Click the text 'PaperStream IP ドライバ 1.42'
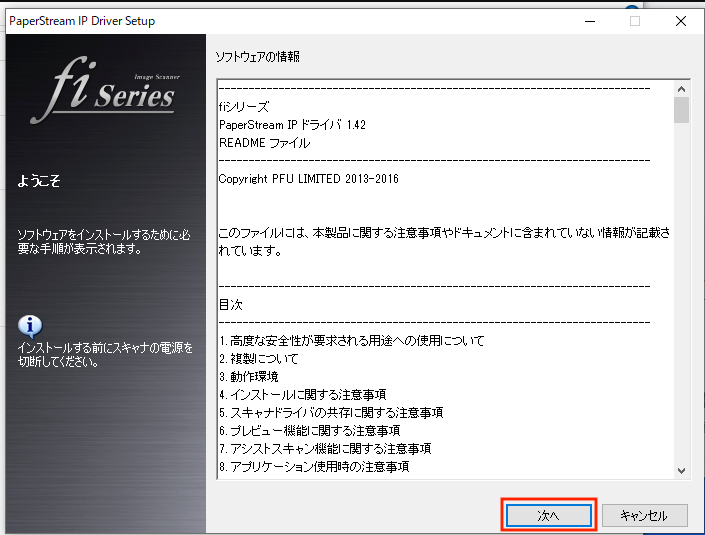Image resolution: width=705 pixels, height=535 pixels. coord(292,125)
